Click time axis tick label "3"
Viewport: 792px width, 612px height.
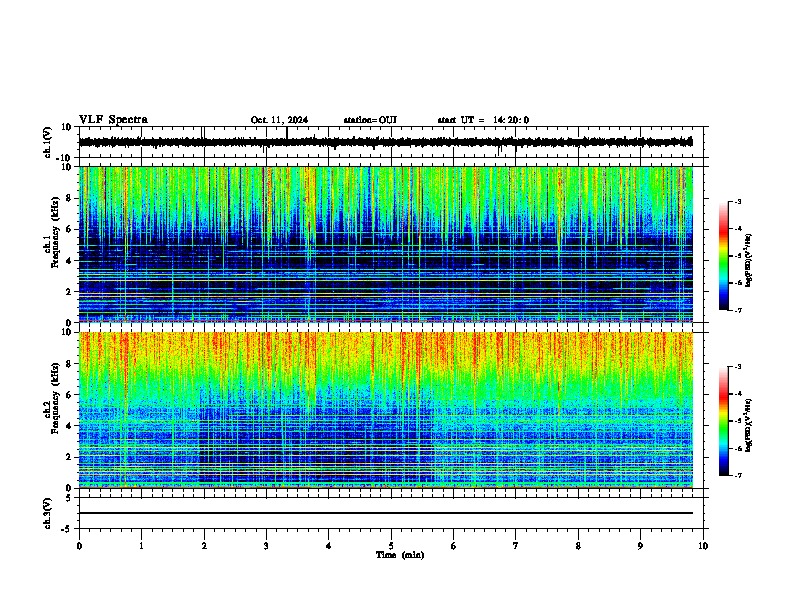coord(266,546)
